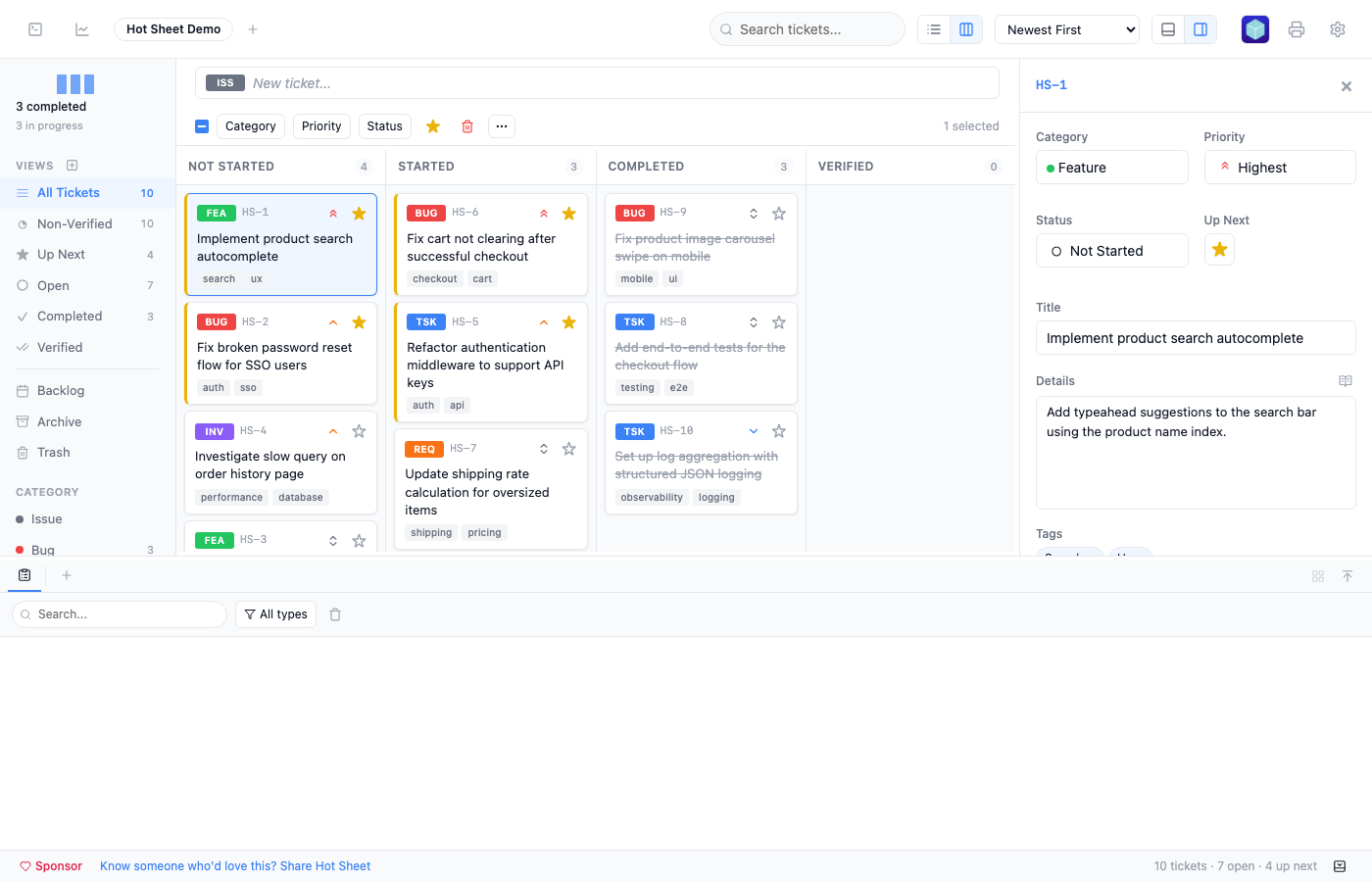Open All types filter
Screen dimensions: 1372x882
(x=275, y=614)
